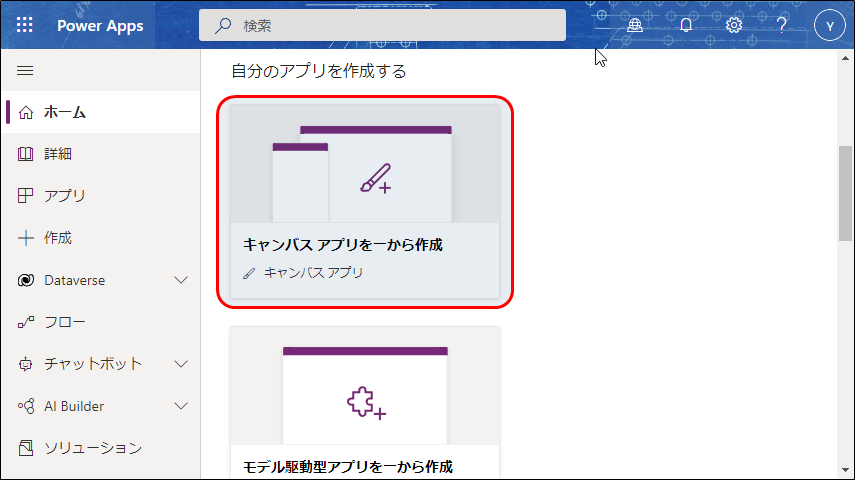Click the 検索 search field
Image resolution: width=855 pixels, height=480 pixels.
pos(382,25)
